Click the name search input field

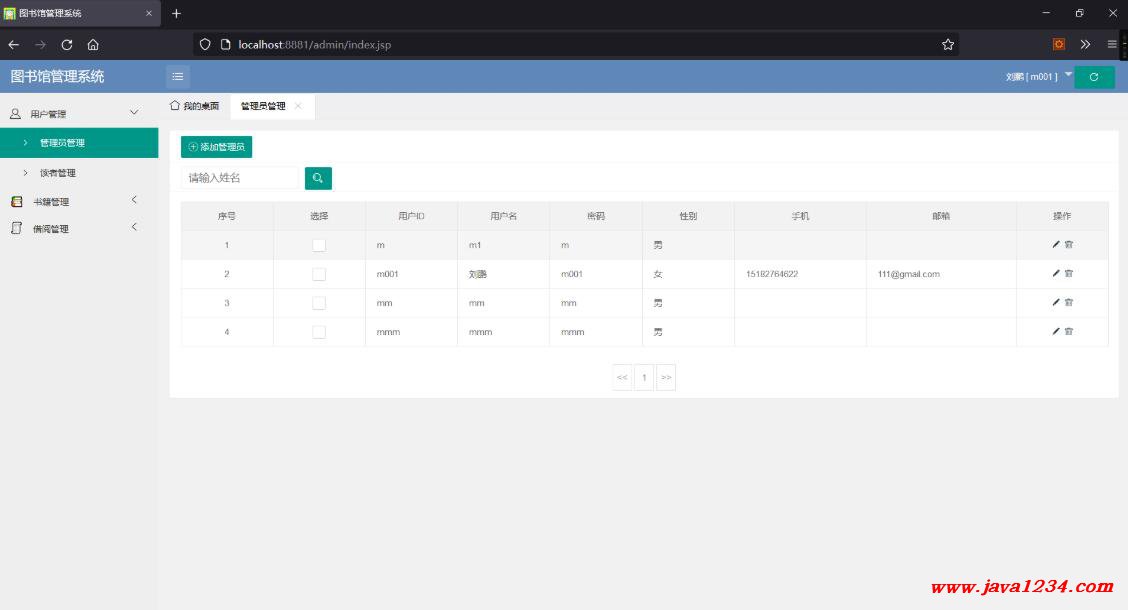point(240,178)
